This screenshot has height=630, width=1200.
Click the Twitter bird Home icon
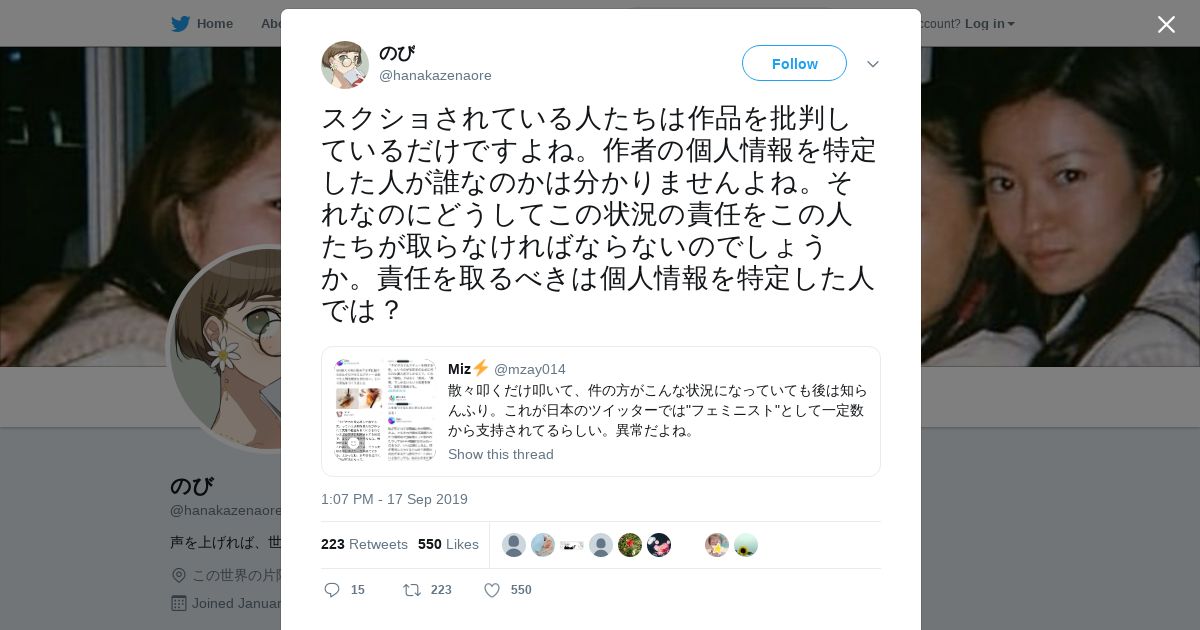180,23
